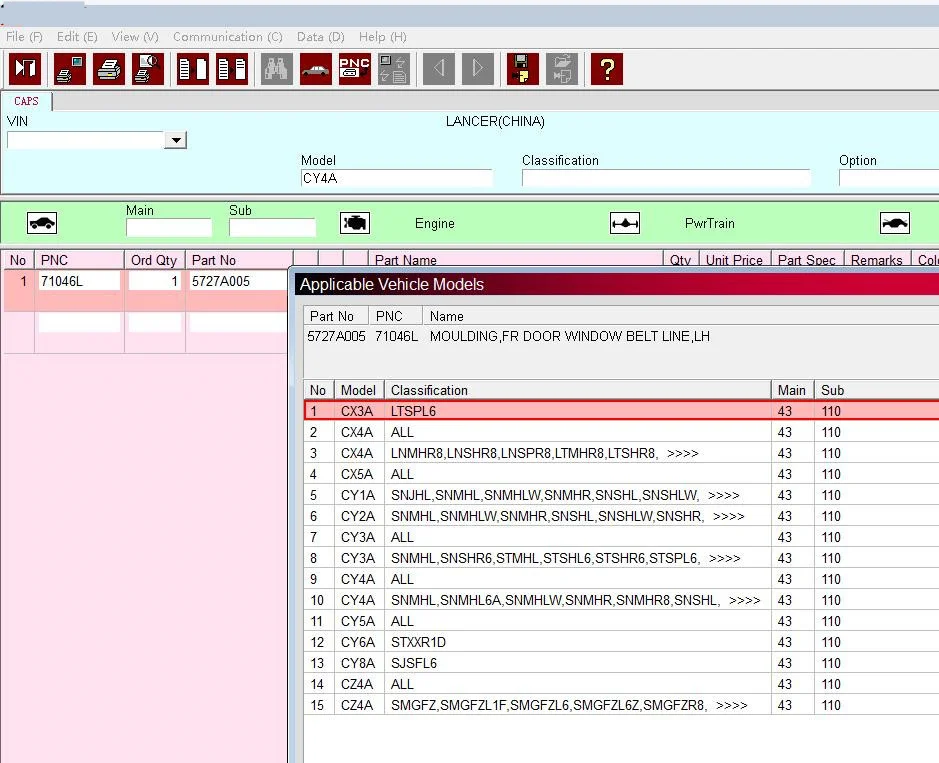Click the Main group input field
Image resolution: width=939 pixels, height=763 pixels.
click(x=168, y=228)
